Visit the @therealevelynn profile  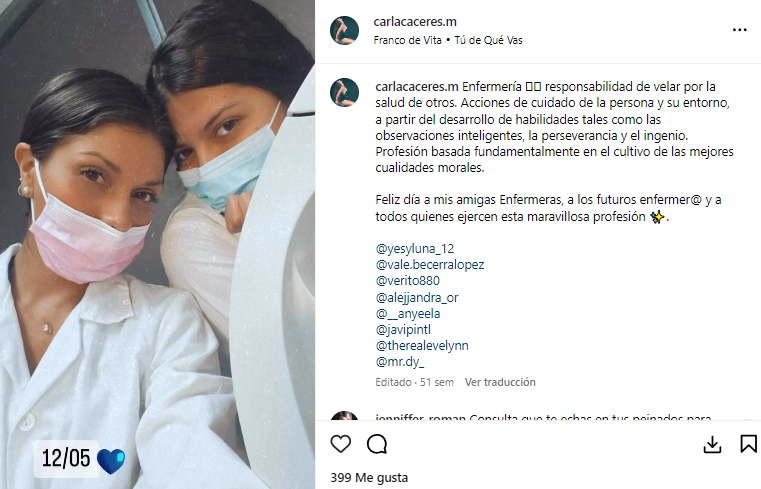click(x=422, y=346)
